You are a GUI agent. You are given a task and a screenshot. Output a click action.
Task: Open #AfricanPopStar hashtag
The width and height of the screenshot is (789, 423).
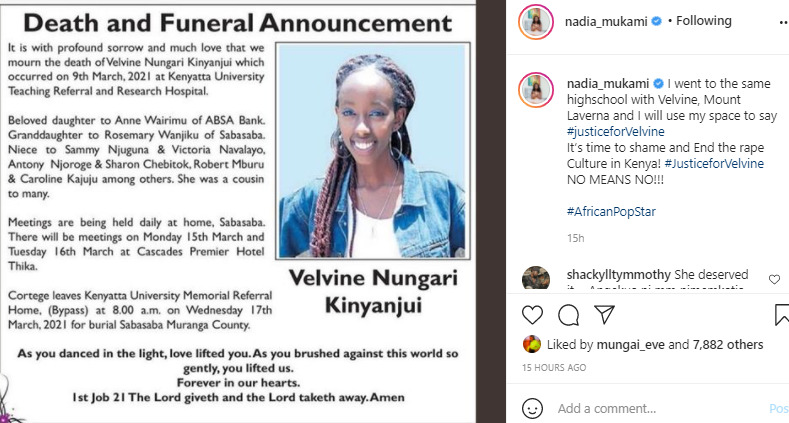pos(611,212)
